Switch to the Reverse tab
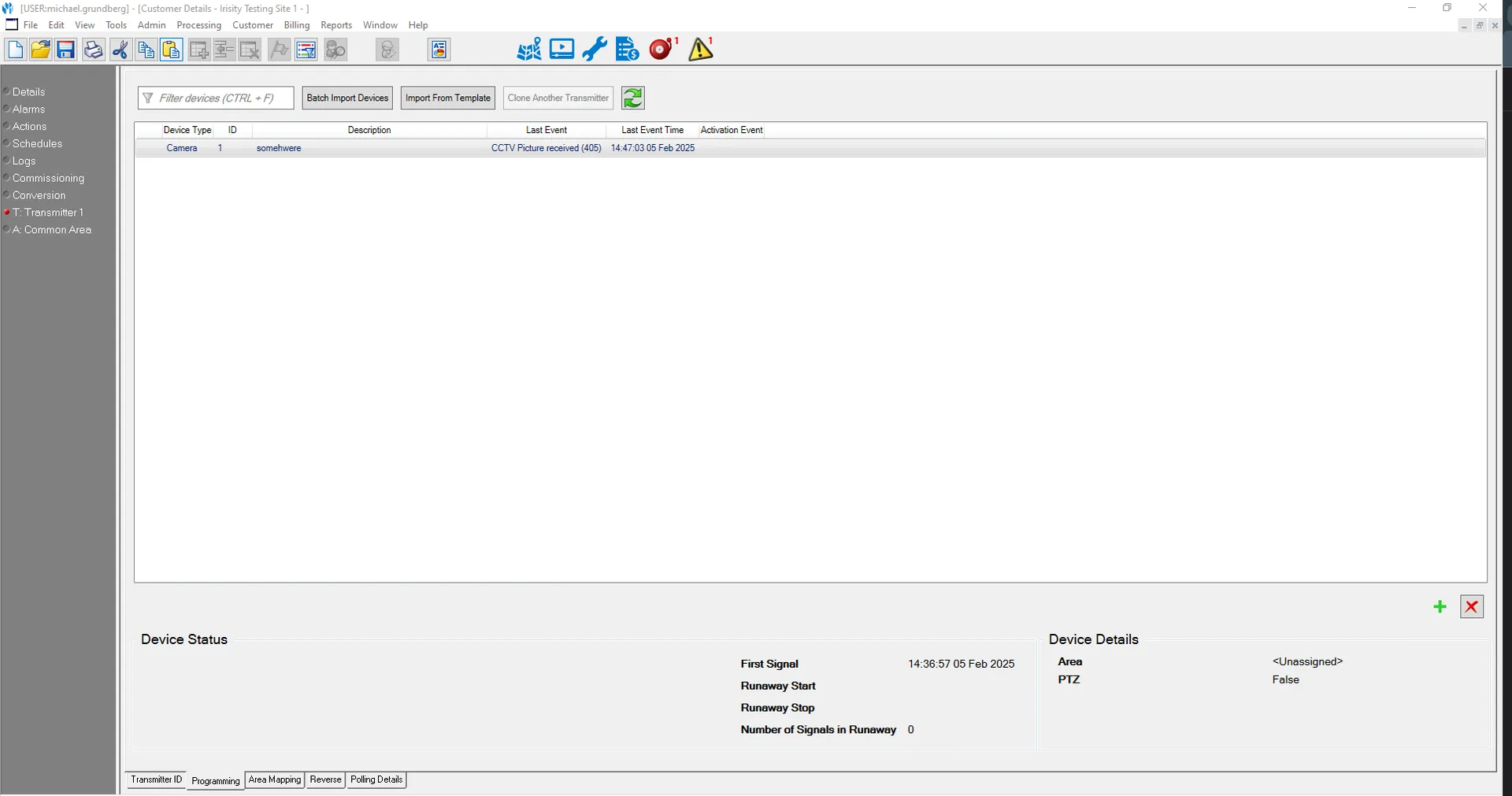This screenshot has height=796, width=1512. coord(325,780)
